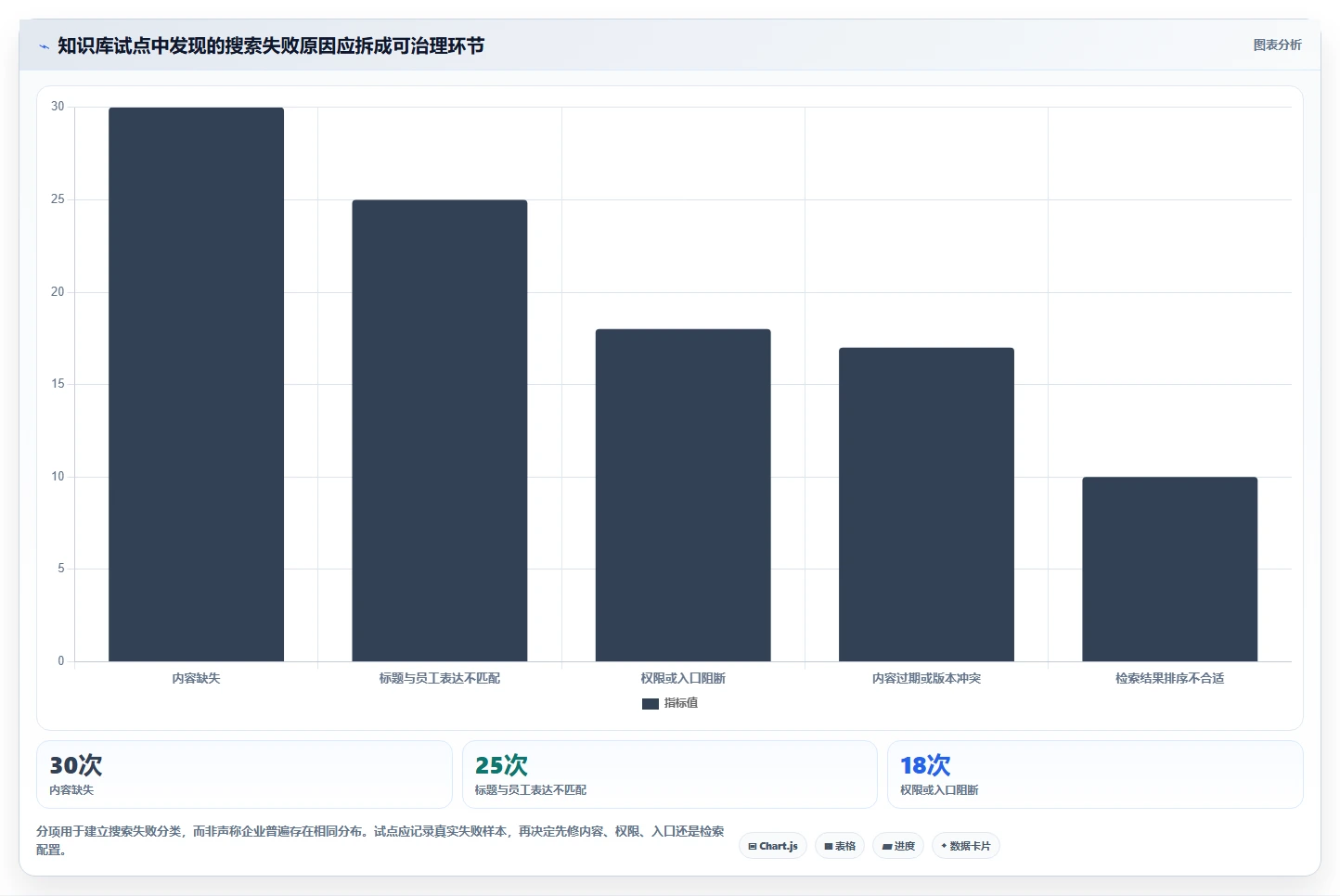
Task: Click the y-axis value 20
Action: point(58,292)
